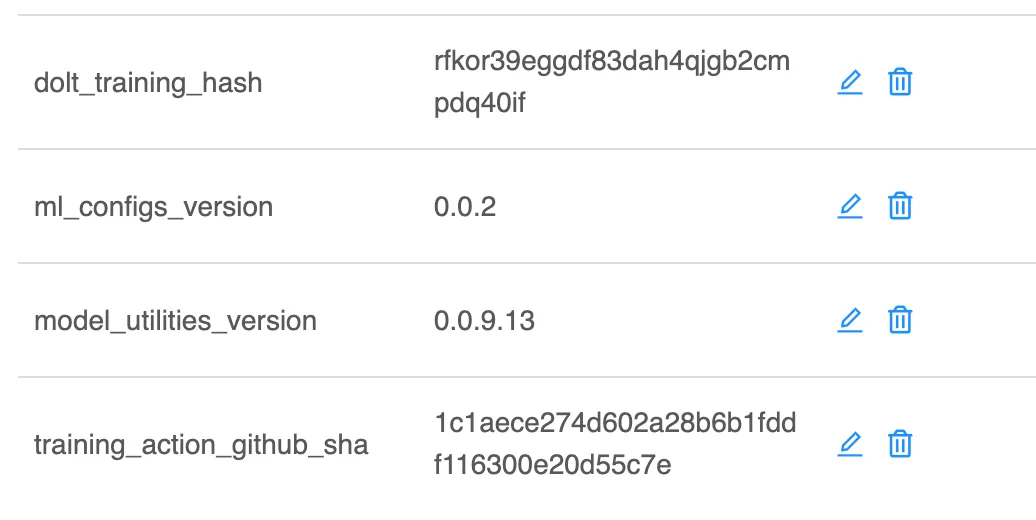Select the ml_configs_version key name
The height and width of the screenshot is (520, 1036).
[153, 207]
